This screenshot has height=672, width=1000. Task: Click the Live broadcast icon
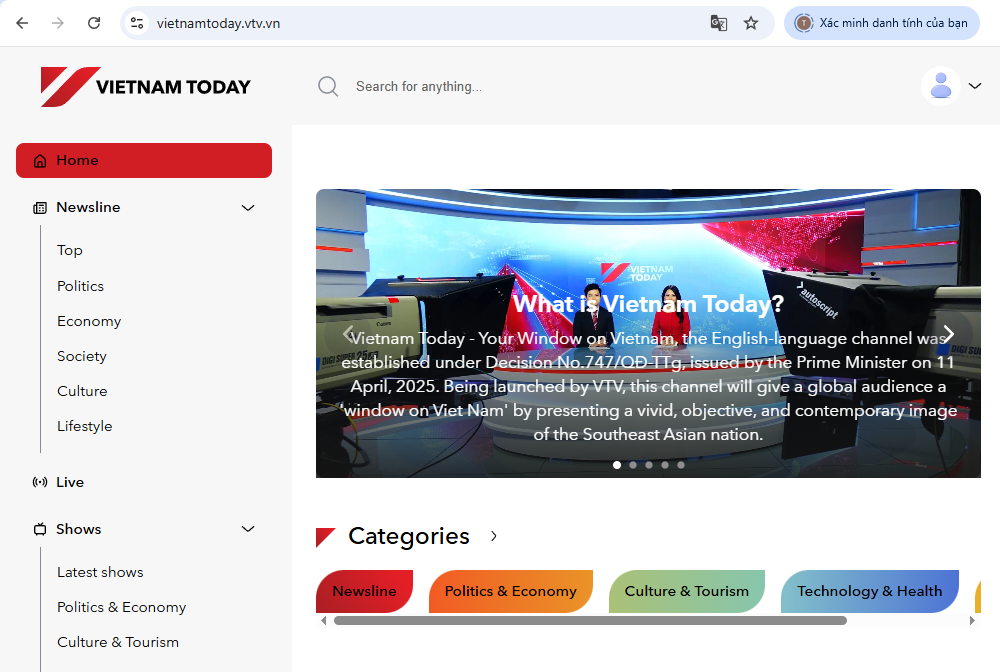[40, 482]
